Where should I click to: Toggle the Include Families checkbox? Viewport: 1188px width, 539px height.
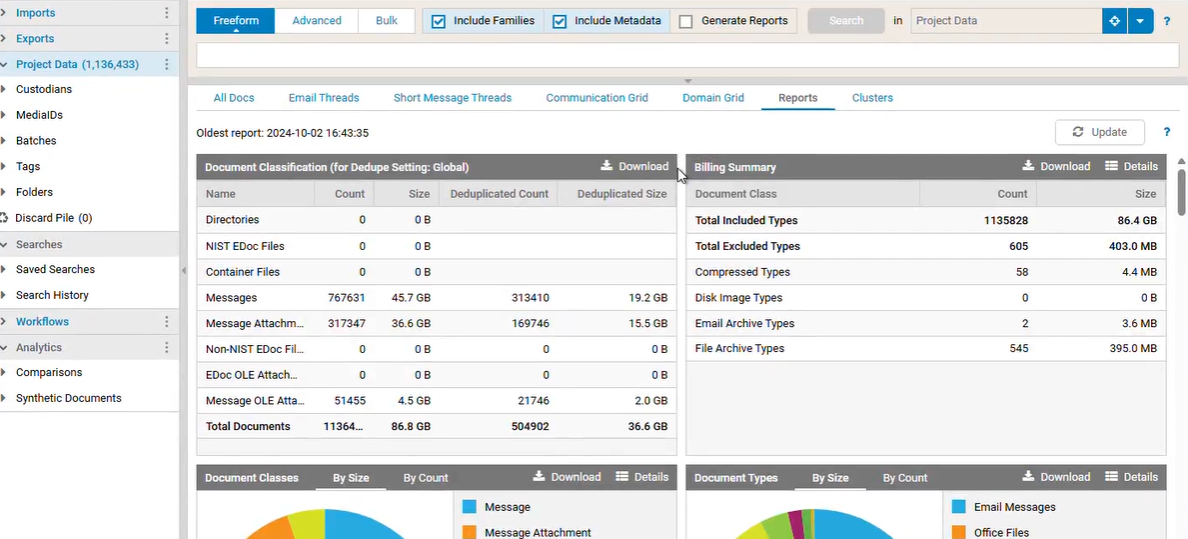(438, 21)
